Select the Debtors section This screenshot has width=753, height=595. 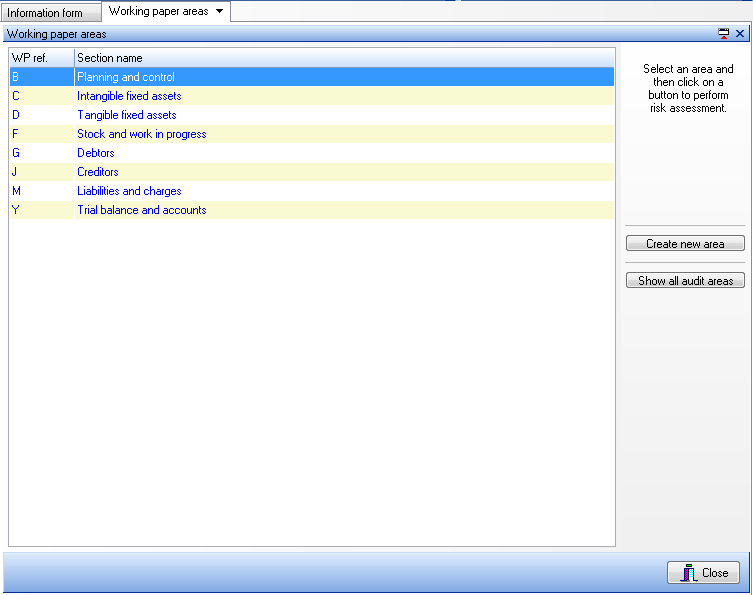312,153
